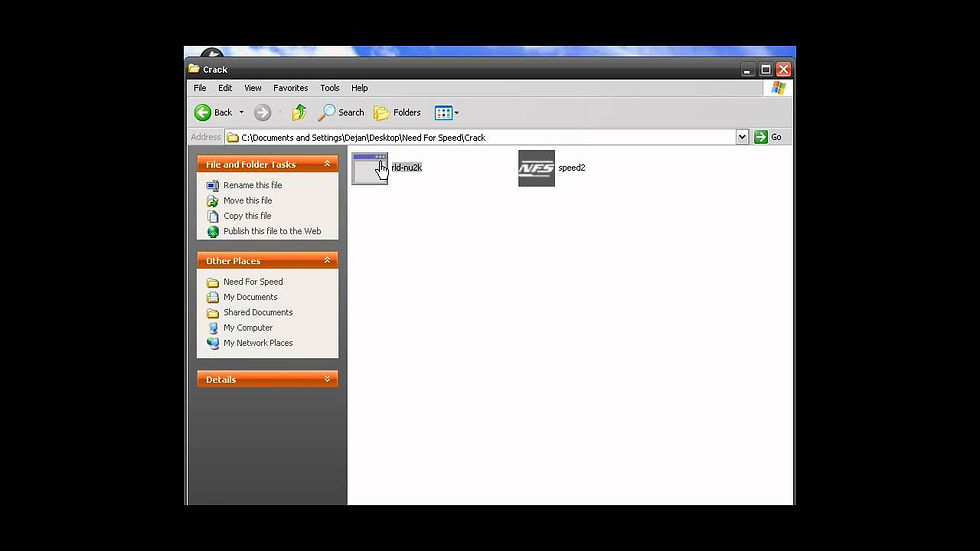Viewport: 980px width, 551px height.
Task: Click Rename this file link
Action: pos(252,185)
